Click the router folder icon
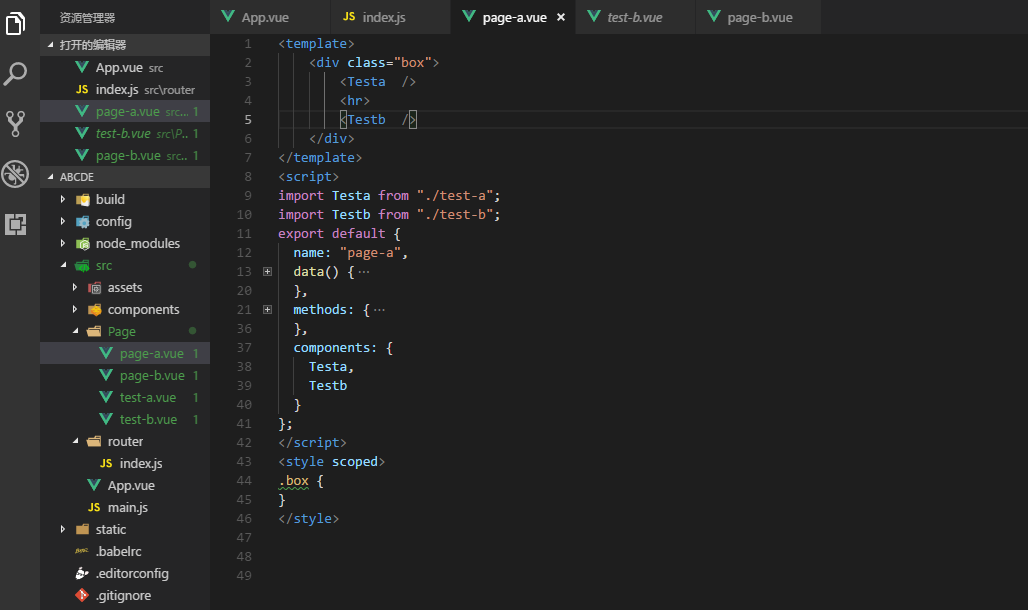The width and height of the screenshot is (1028, 610). tap(94, 441)
